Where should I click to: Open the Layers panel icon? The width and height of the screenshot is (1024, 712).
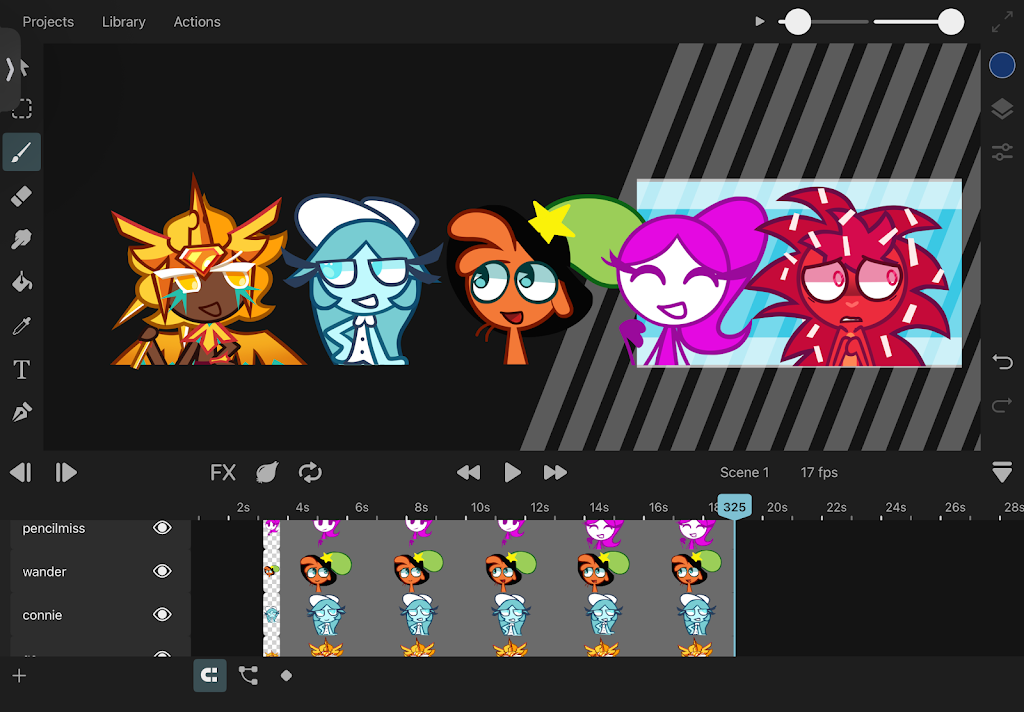click(1002, 109)
